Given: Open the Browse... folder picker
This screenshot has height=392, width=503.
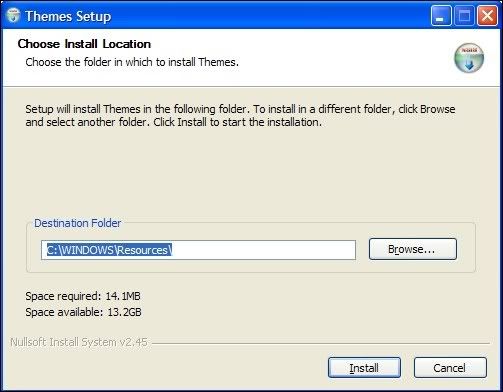Looking at the screenshot, I should click(413, 249).
